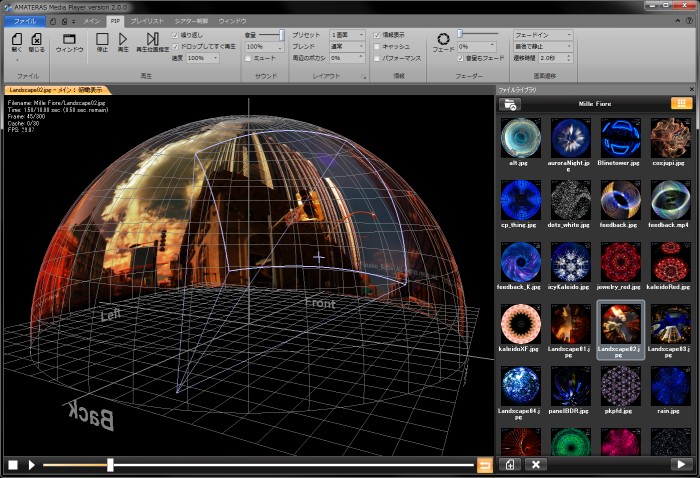700x478 pixels.
Task: Enable the パフォーマンス checkbox
Action: tap(377, 58)
